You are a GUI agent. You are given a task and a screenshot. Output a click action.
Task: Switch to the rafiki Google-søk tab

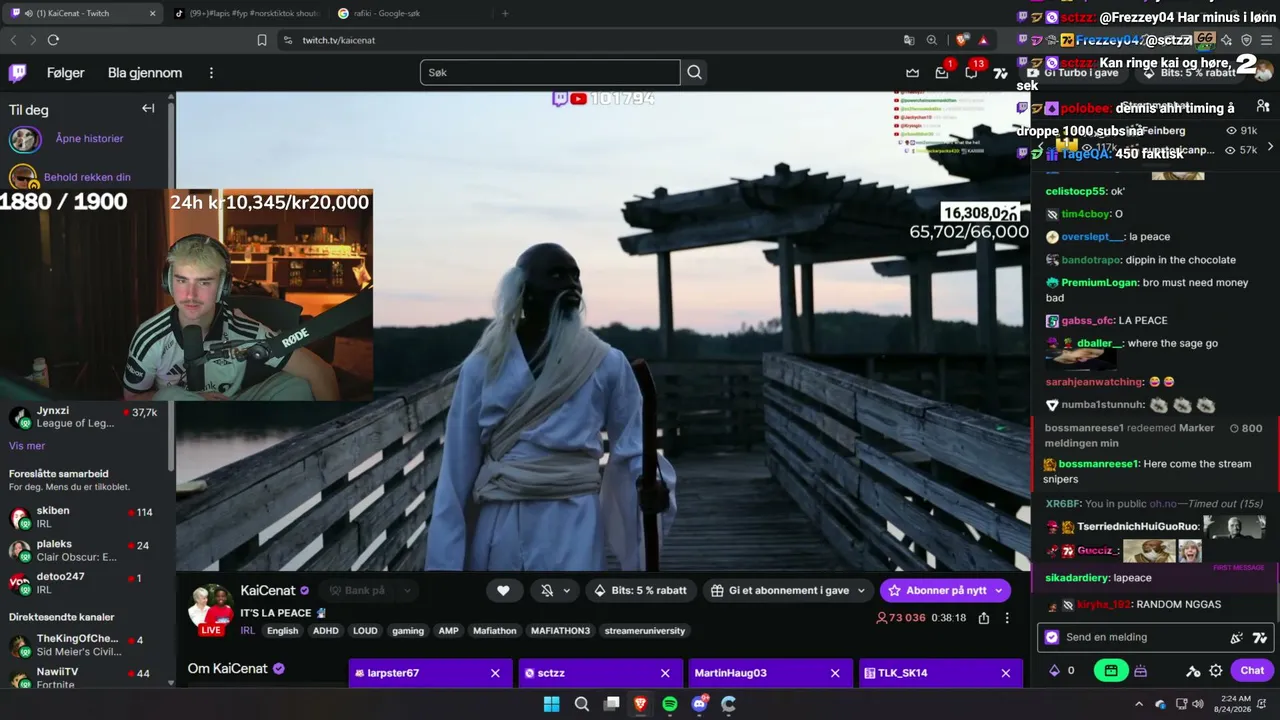coord(410,13)
